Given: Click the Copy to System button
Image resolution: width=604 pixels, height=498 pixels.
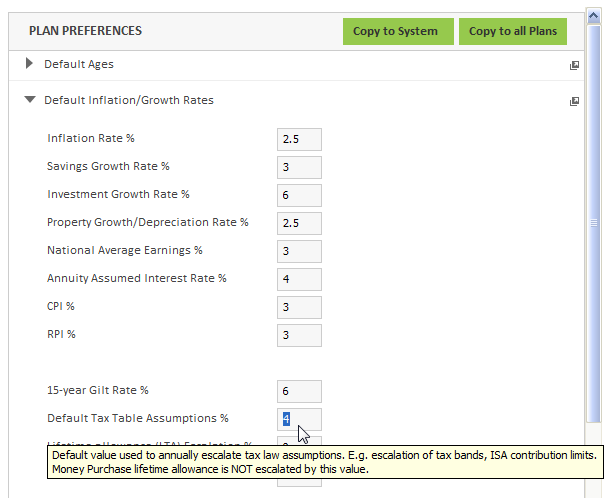Looking at the screenshot, I should point(398,31).
